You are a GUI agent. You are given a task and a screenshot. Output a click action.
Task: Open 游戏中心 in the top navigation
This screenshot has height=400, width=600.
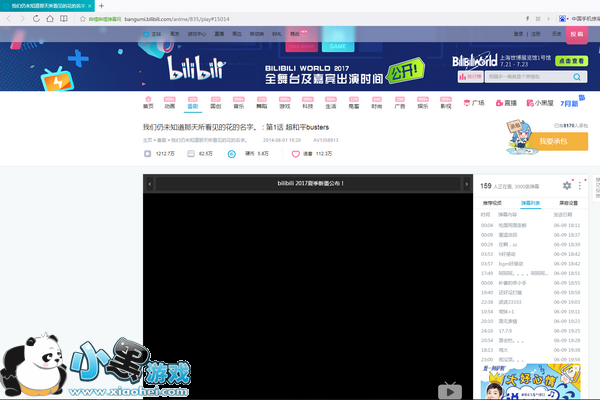tap(197, 34)
